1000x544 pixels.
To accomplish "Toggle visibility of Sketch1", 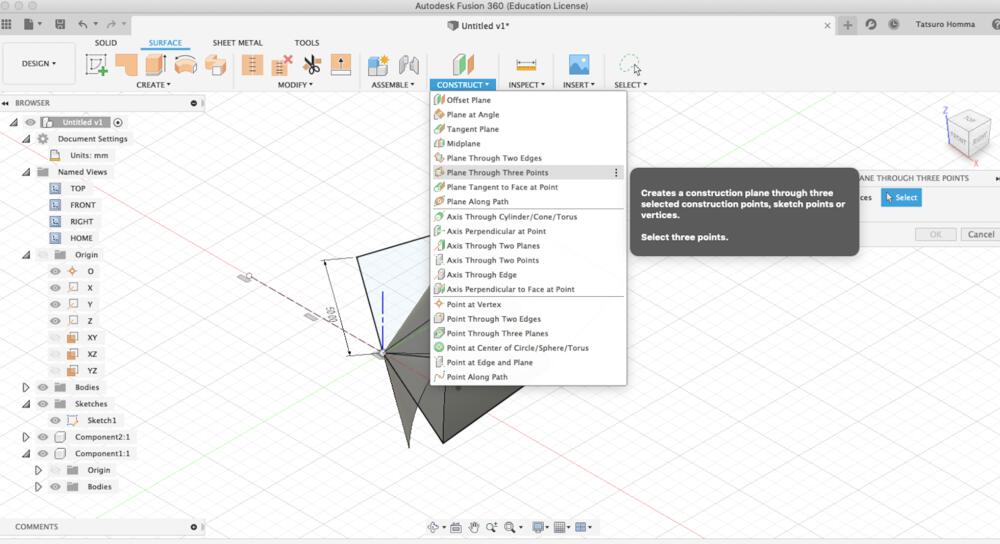I will 55,420.
